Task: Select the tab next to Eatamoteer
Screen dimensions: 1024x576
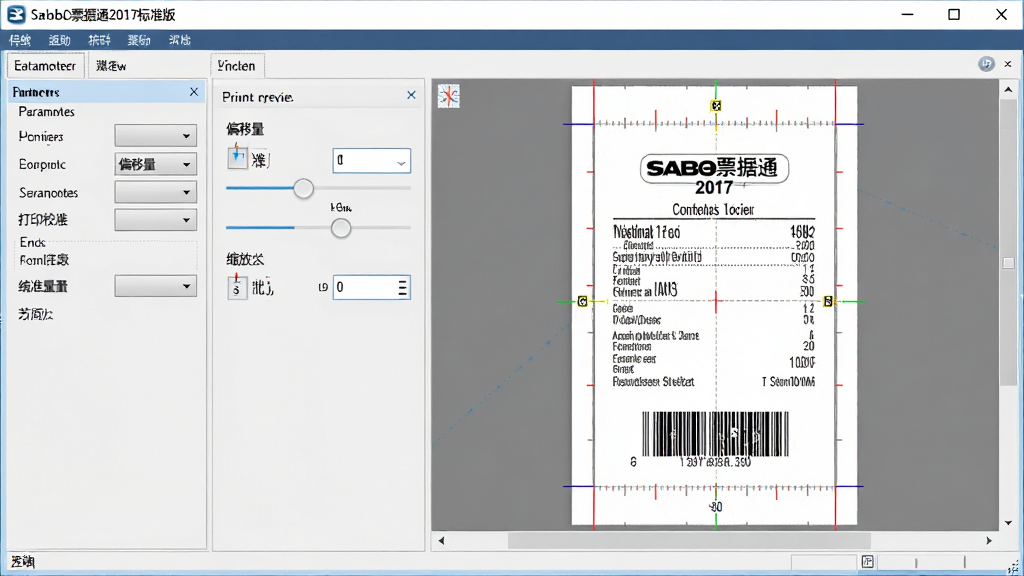Action: [x=111, y=66]
